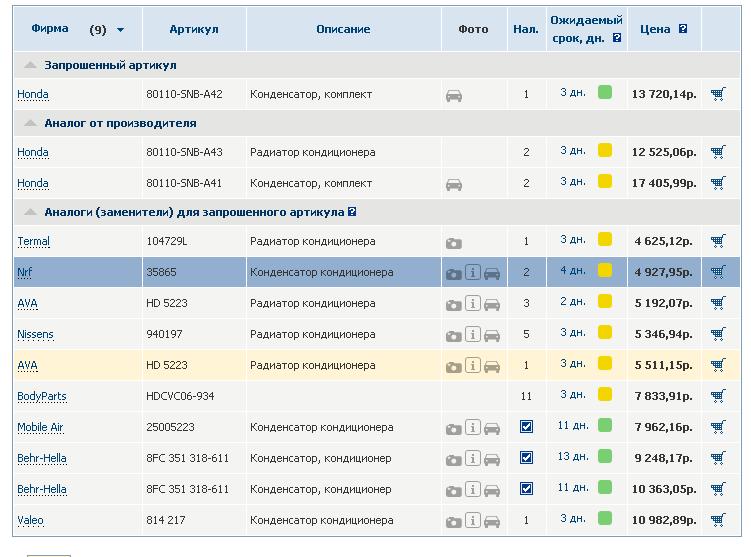
Task: Add Honda 80110-SNB-A43 to cart
Action: [718, 152]
